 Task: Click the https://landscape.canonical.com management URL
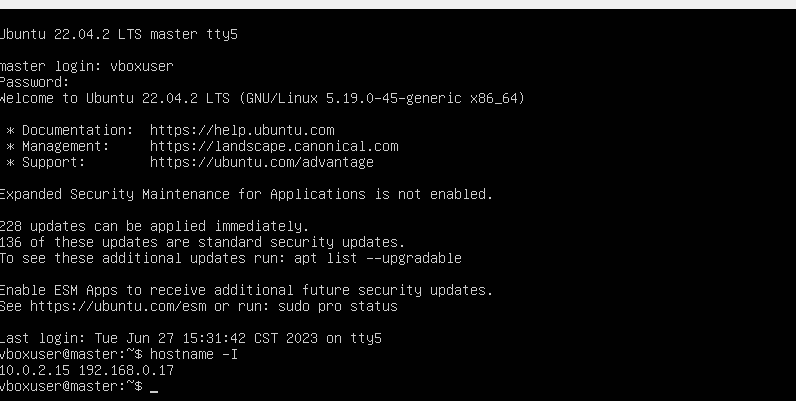coord(274,147)
